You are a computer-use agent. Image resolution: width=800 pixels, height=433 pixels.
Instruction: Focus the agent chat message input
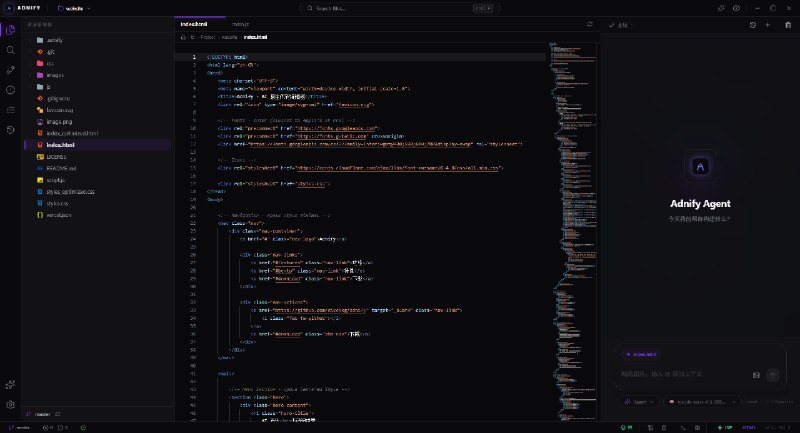click(x=684, y=374)
